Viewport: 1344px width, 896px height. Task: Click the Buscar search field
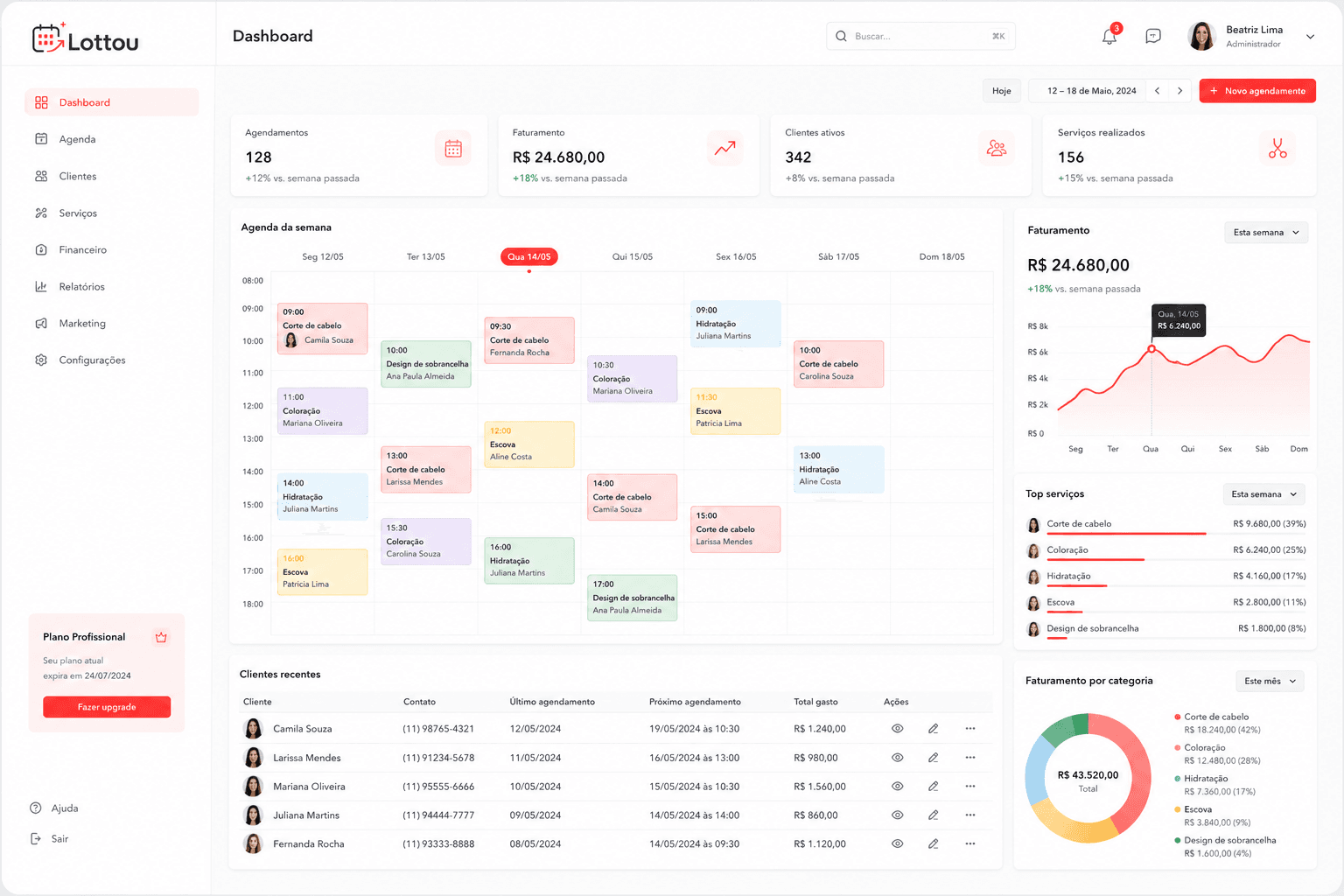(920, 36)
